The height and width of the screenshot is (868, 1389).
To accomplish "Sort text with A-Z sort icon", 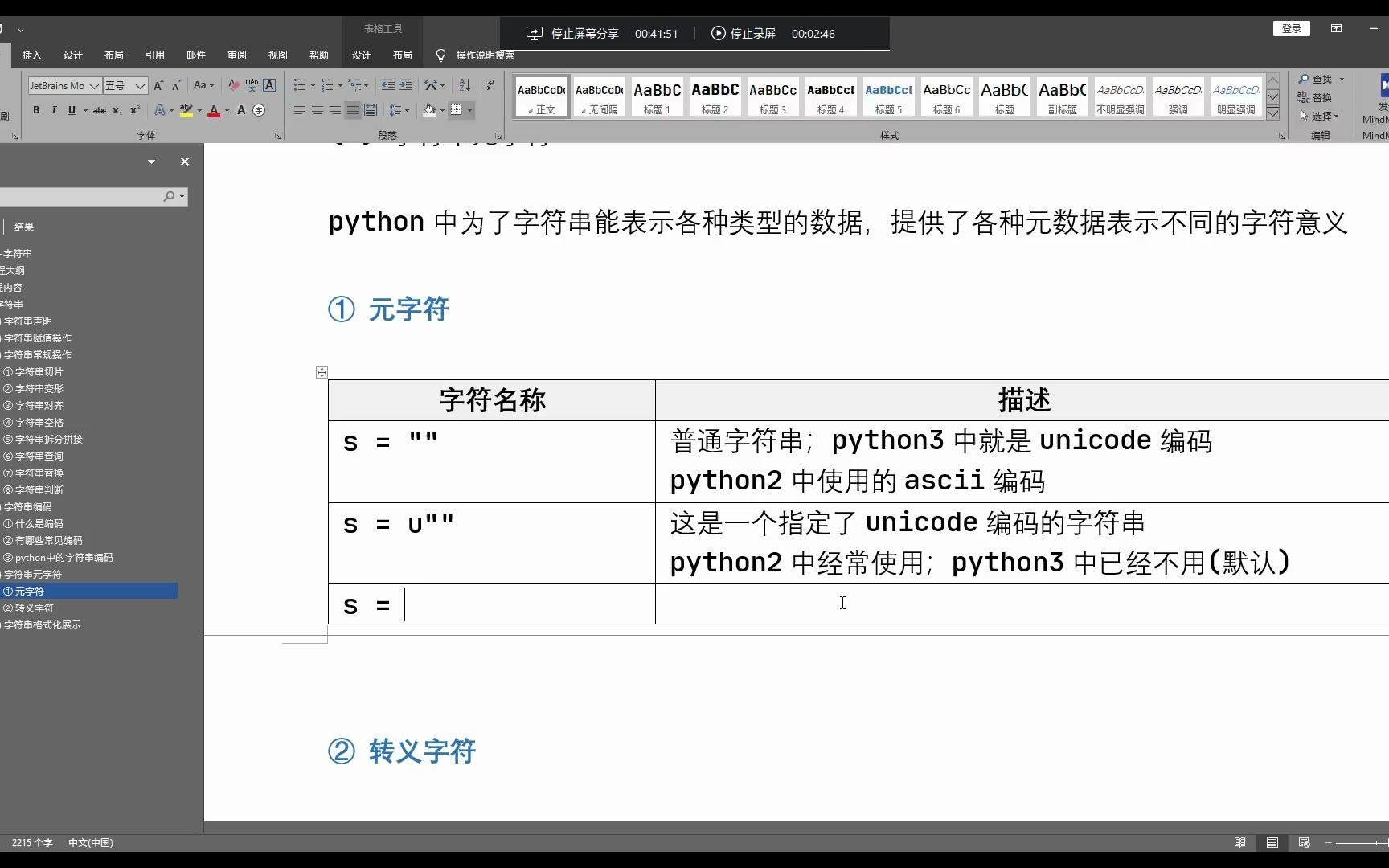I will tap(465, 85).
